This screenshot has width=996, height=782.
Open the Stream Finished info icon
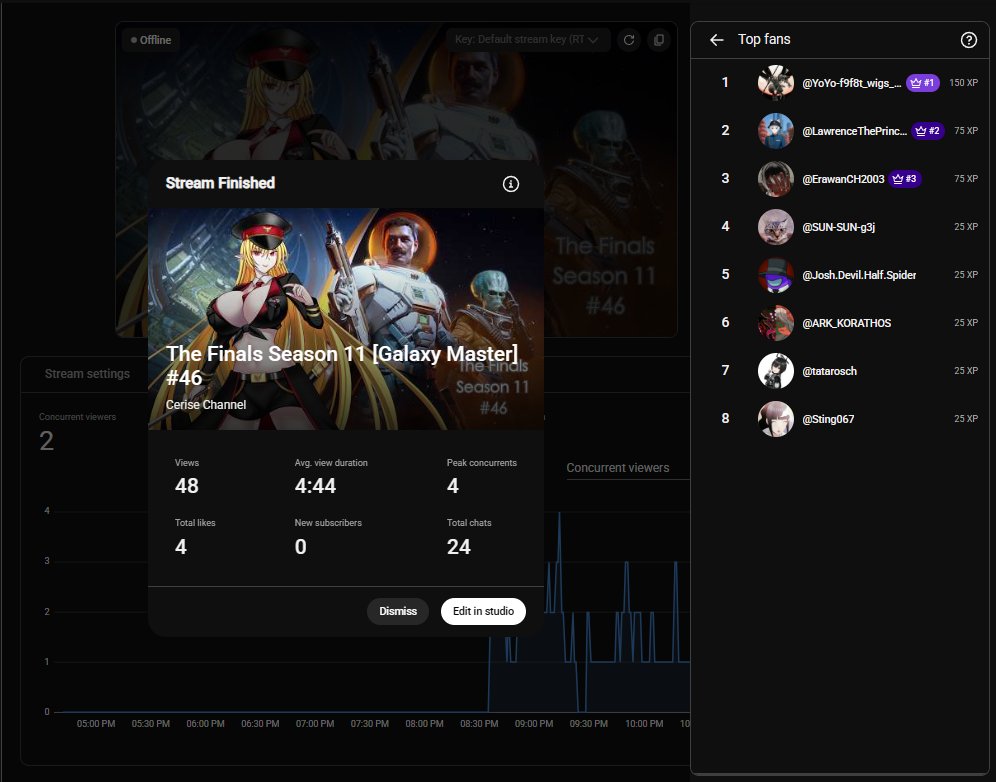pyautogui.click(x=511, y=184)
